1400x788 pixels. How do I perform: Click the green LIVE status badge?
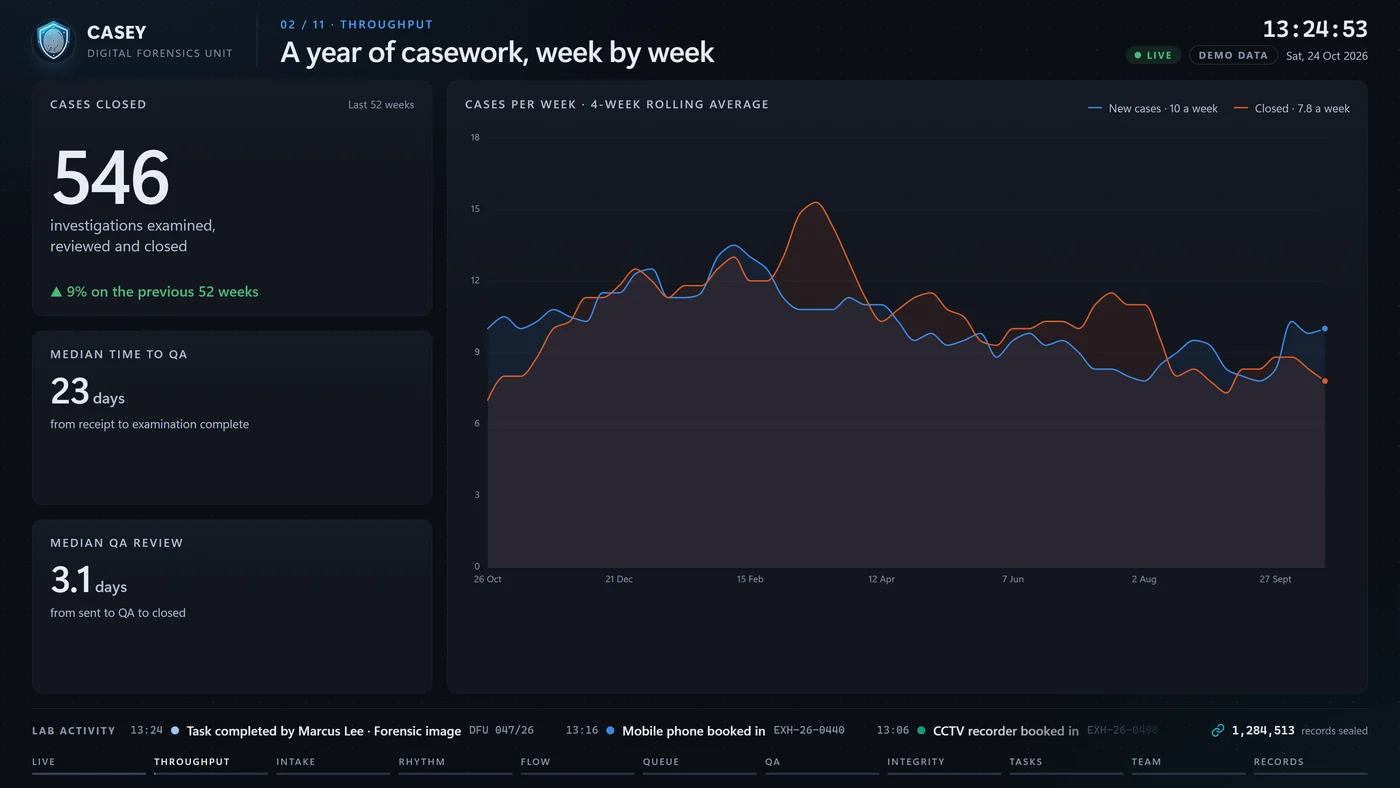point(1153,56)
